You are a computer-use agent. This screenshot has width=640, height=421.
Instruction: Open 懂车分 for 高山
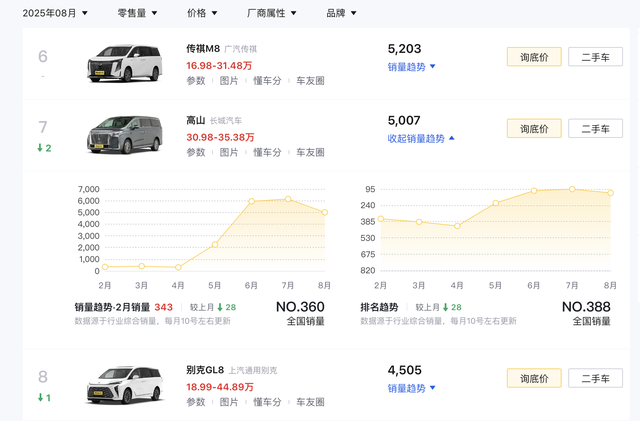pos(267,152)
